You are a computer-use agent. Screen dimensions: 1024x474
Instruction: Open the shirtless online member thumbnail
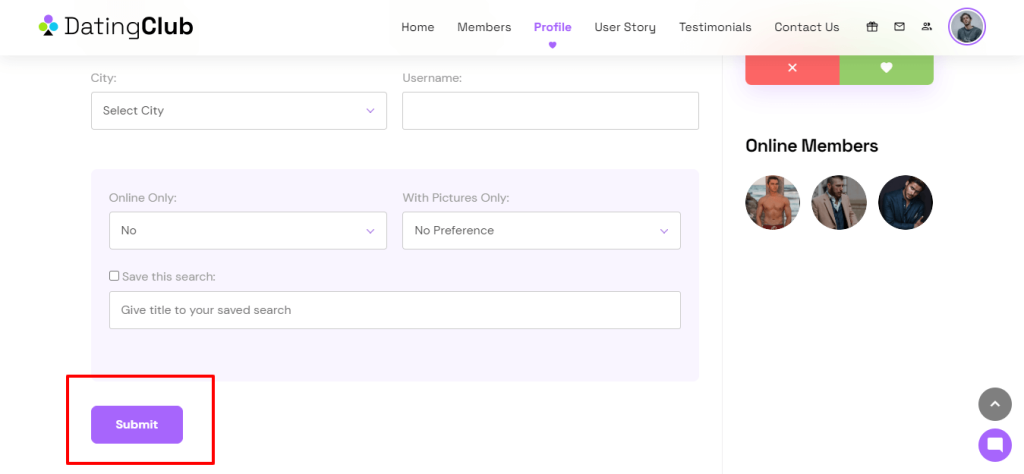click(x=773, y=202)
